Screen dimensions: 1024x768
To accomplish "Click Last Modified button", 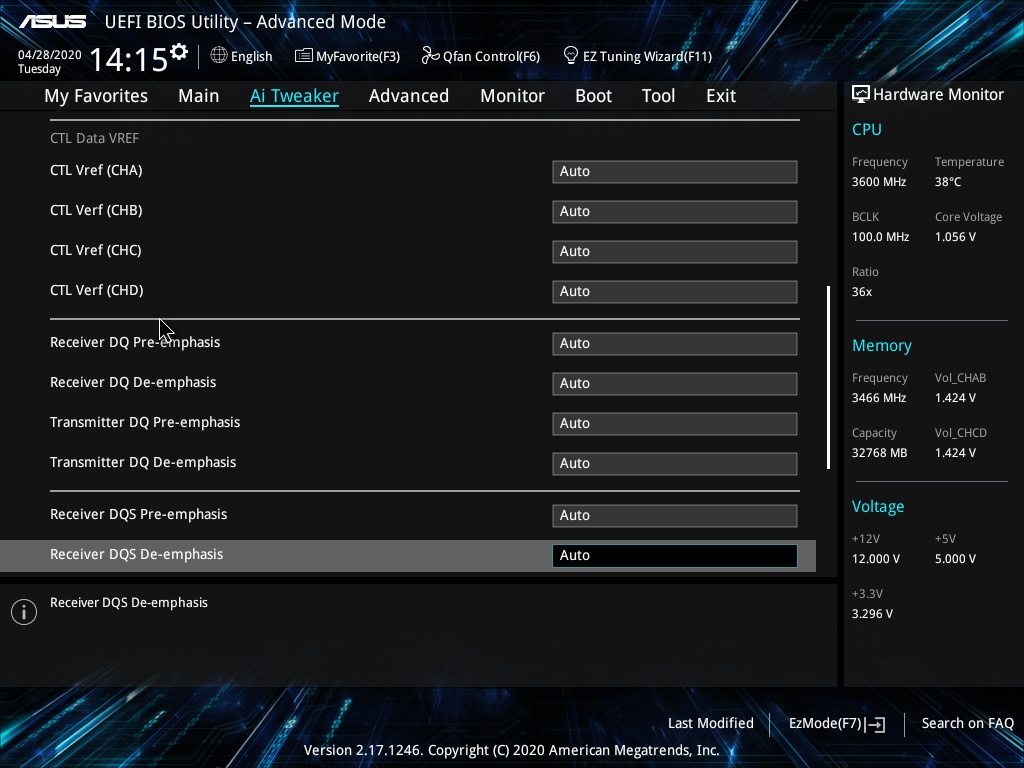I will [711, 723].
